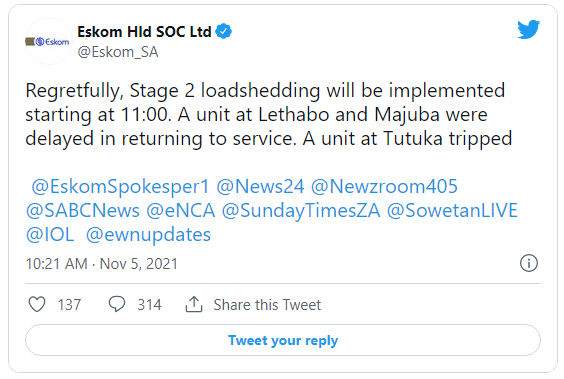Screen dimensions: 564x379
Task: Open the @ewnupdates mention
Action: [148, 235]
